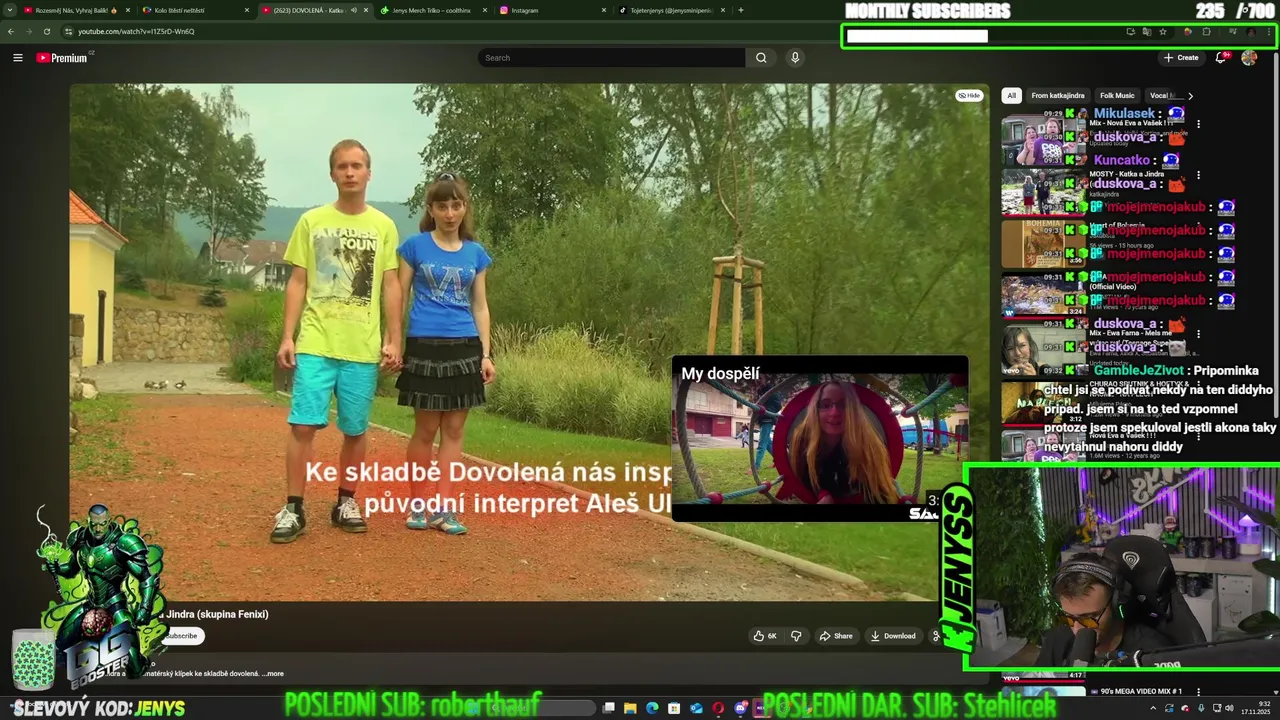Open YouTube notifications bell
The width and height of the screenshot is (1280, 720).
point(1220,58)
